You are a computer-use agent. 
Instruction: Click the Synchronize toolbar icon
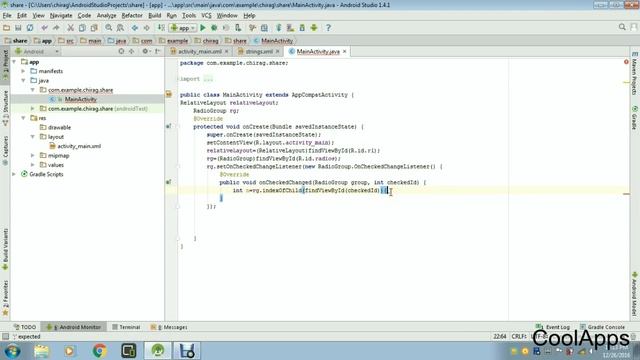click(30, 28)
